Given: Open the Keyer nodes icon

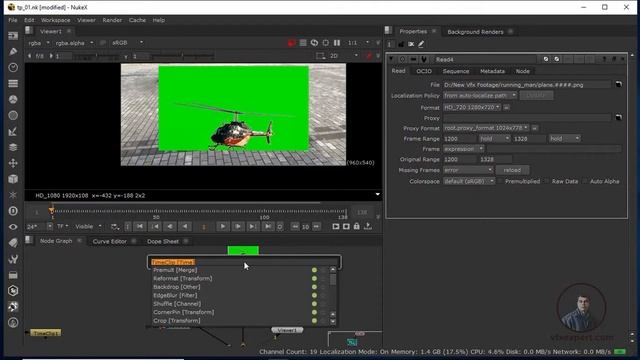Looking at the screenshot, I should [x=13, y=131].
